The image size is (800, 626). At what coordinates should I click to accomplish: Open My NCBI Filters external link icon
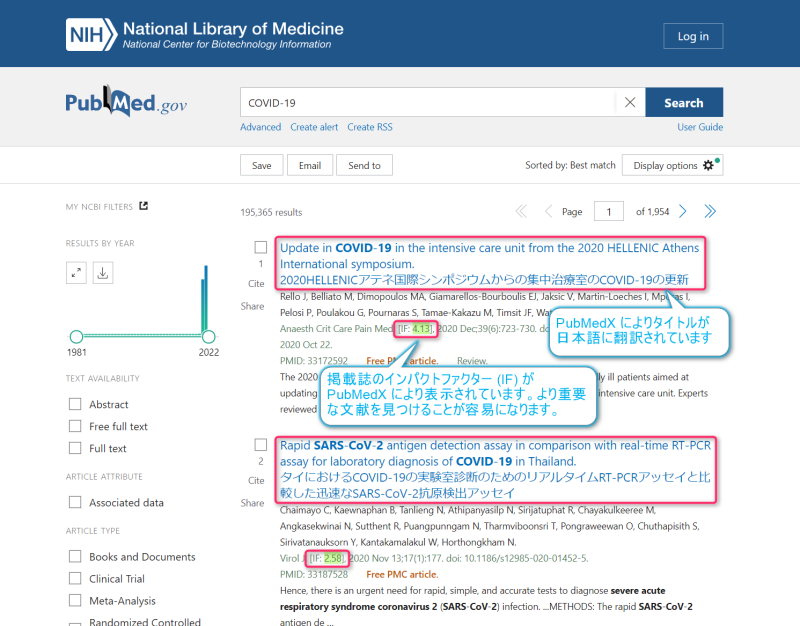tap(143, 206)
